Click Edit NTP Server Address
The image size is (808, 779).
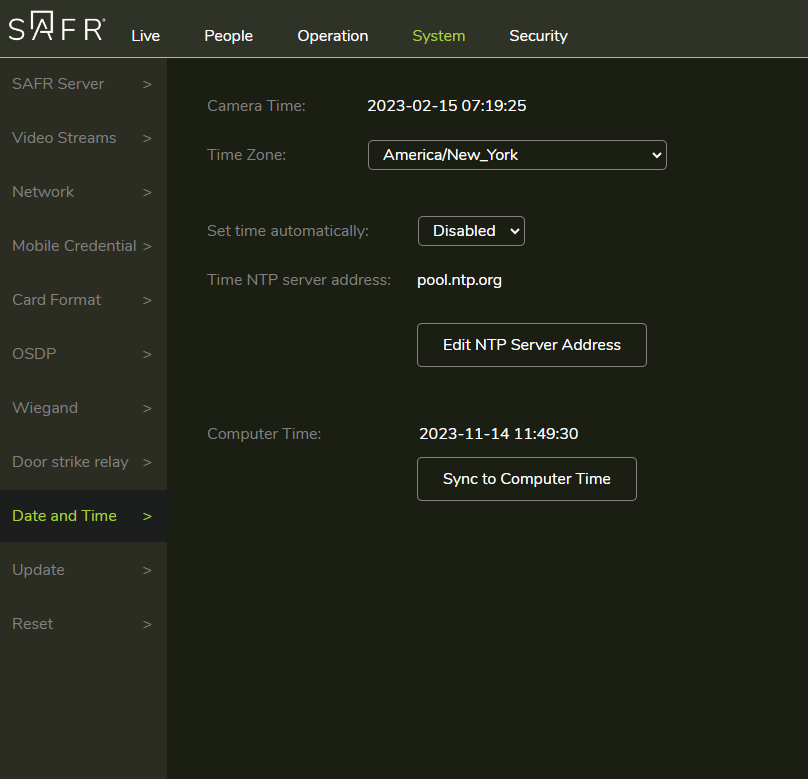(531, 344)
